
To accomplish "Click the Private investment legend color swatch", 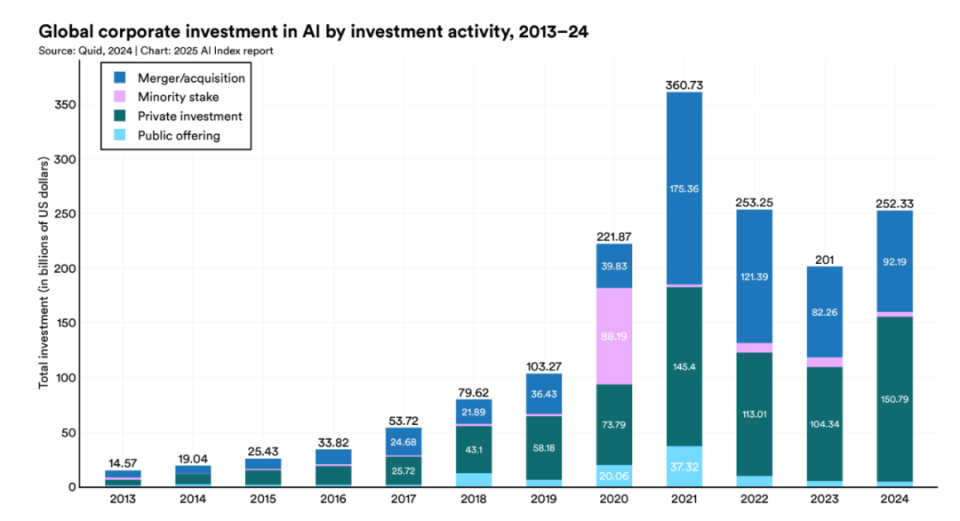I will pos(120,116).
